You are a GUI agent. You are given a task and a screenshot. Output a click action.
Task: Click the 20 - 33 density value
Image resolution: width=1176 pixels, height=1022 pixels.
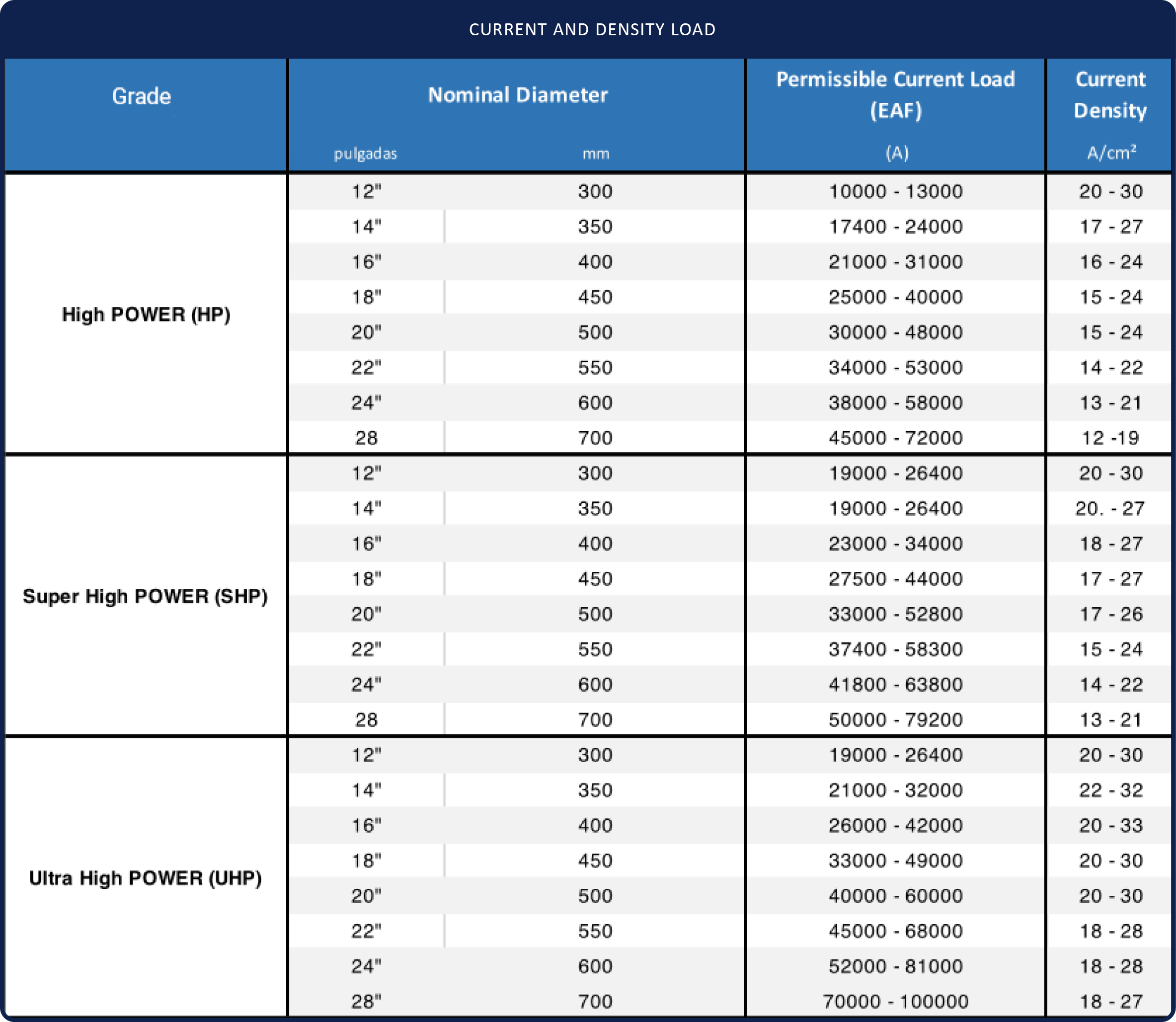coord(1110,825)
